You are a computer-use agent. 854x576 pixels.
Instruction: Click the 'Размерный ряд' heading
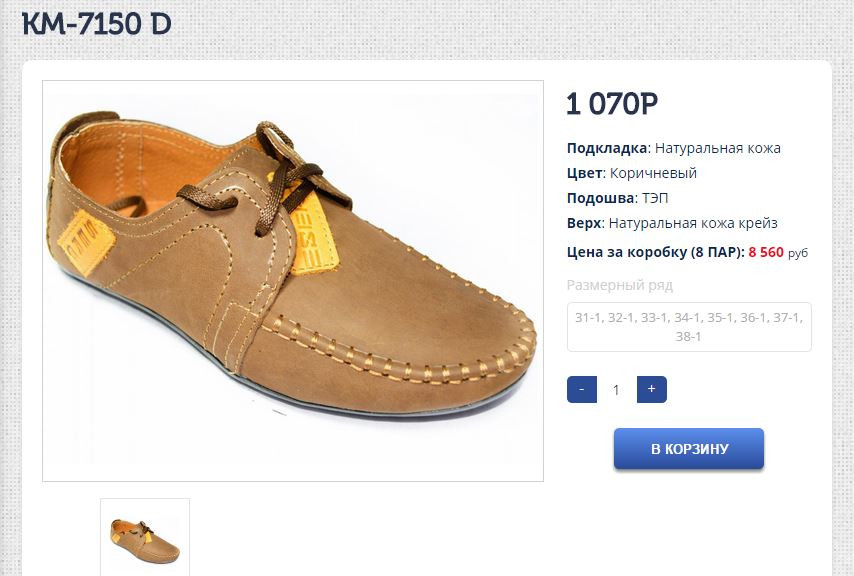click(620, 285)
